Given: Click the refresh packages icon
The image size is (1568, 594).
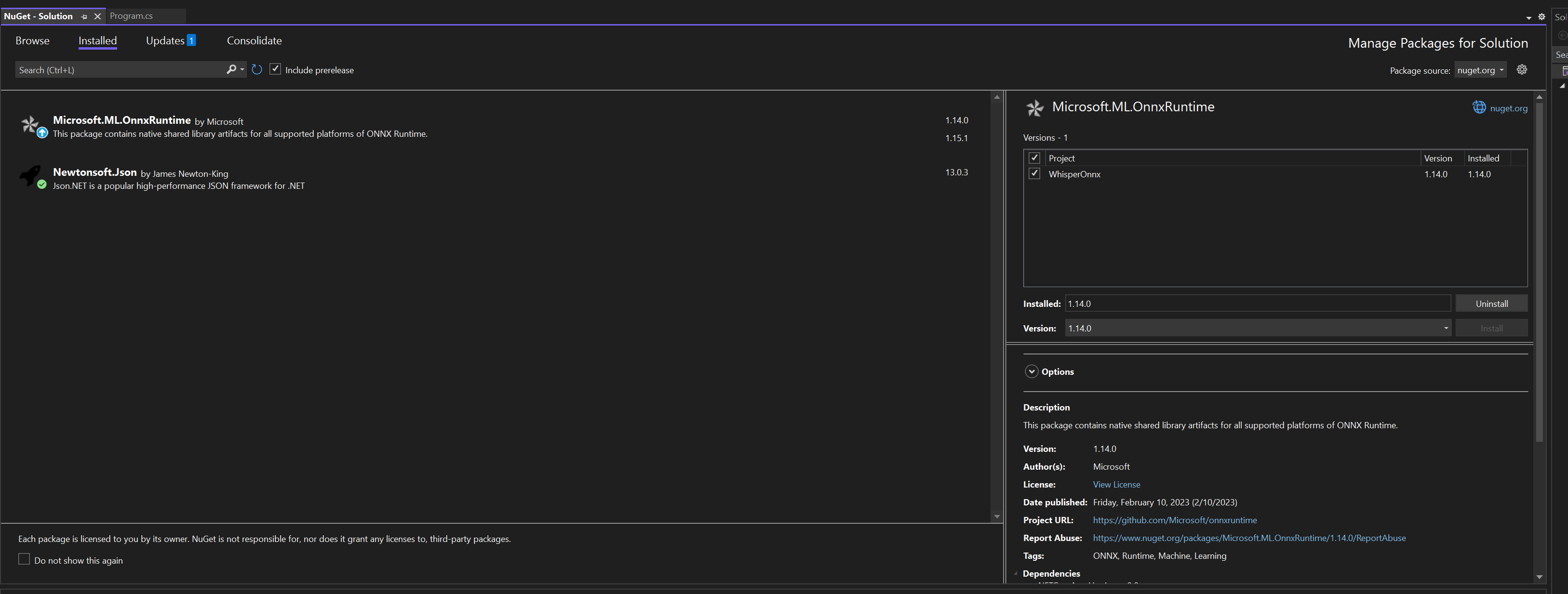Looking at the screenshot, I should tap(256, 69).
